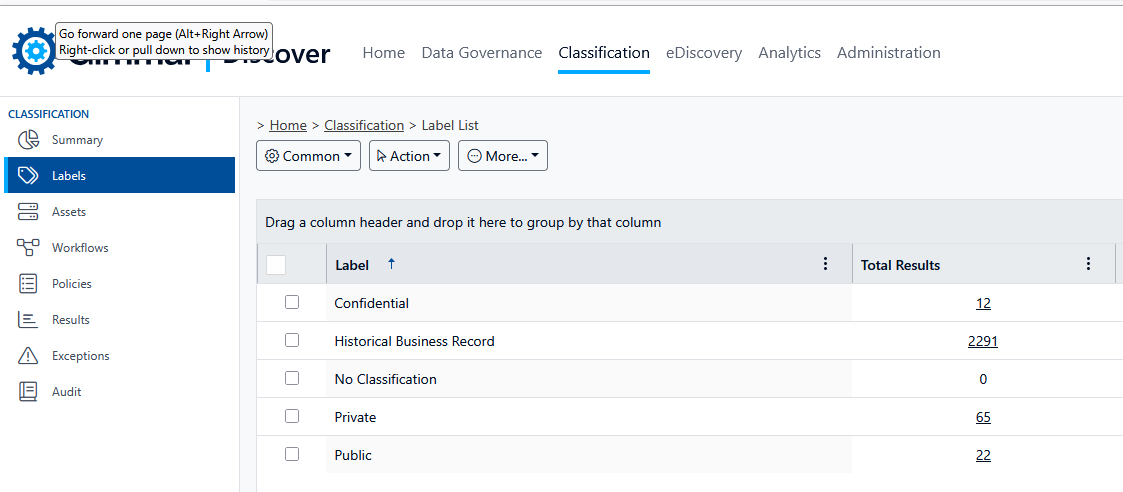Click the Workflows diagram icon
The width and height of the screenshot is (1123, 492).
tap(28, 248)
